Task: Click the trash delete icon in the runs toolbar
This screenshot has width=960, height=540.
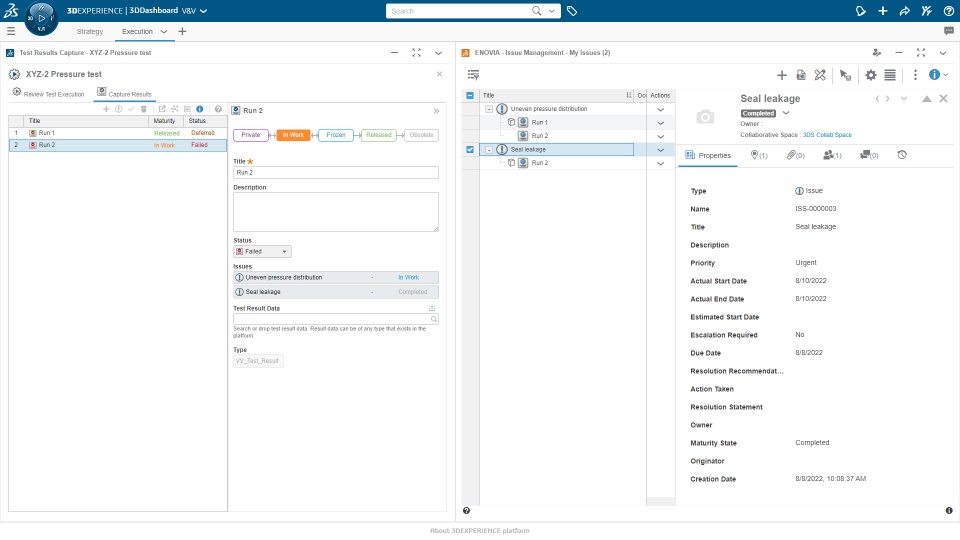Action: [x=144, y=109]
